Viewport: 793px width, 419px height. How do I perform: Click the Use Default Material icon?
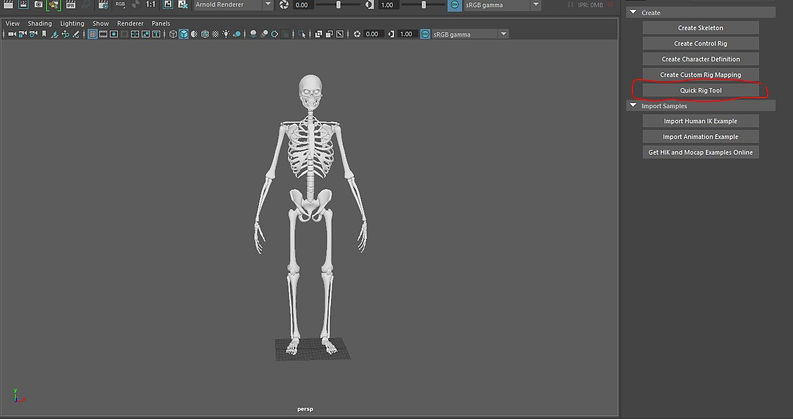pos(194,34)
